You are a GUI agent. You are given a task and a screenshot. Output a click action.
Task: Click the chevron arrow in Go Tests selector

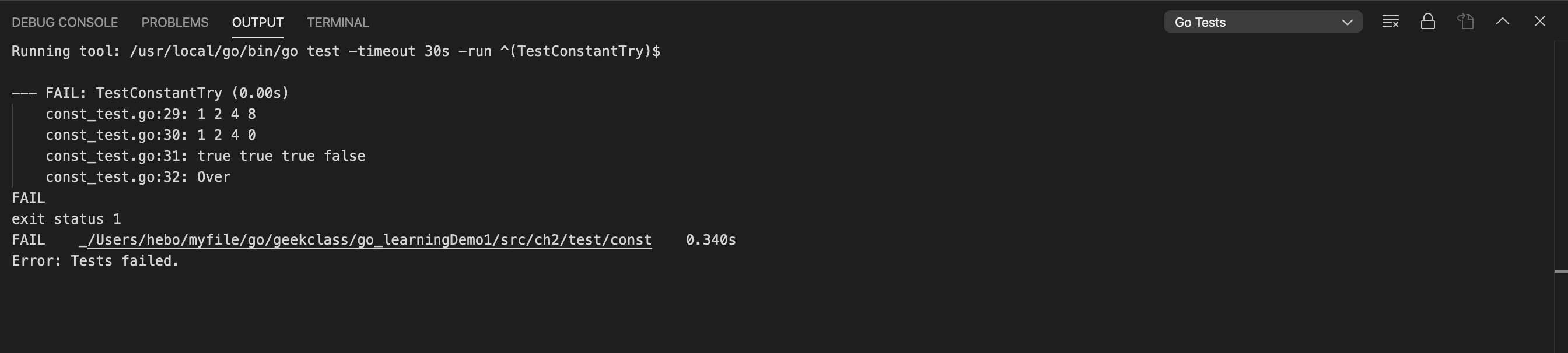point(1347,23)
